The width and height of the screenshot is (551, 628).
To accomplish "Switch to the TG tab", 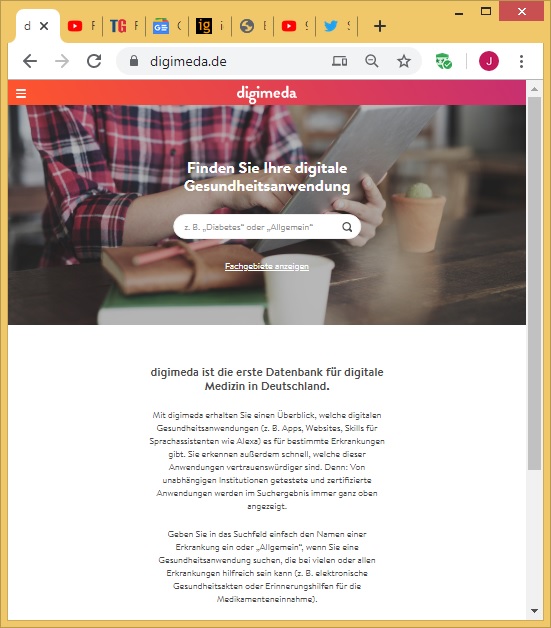I will (124, 26).
